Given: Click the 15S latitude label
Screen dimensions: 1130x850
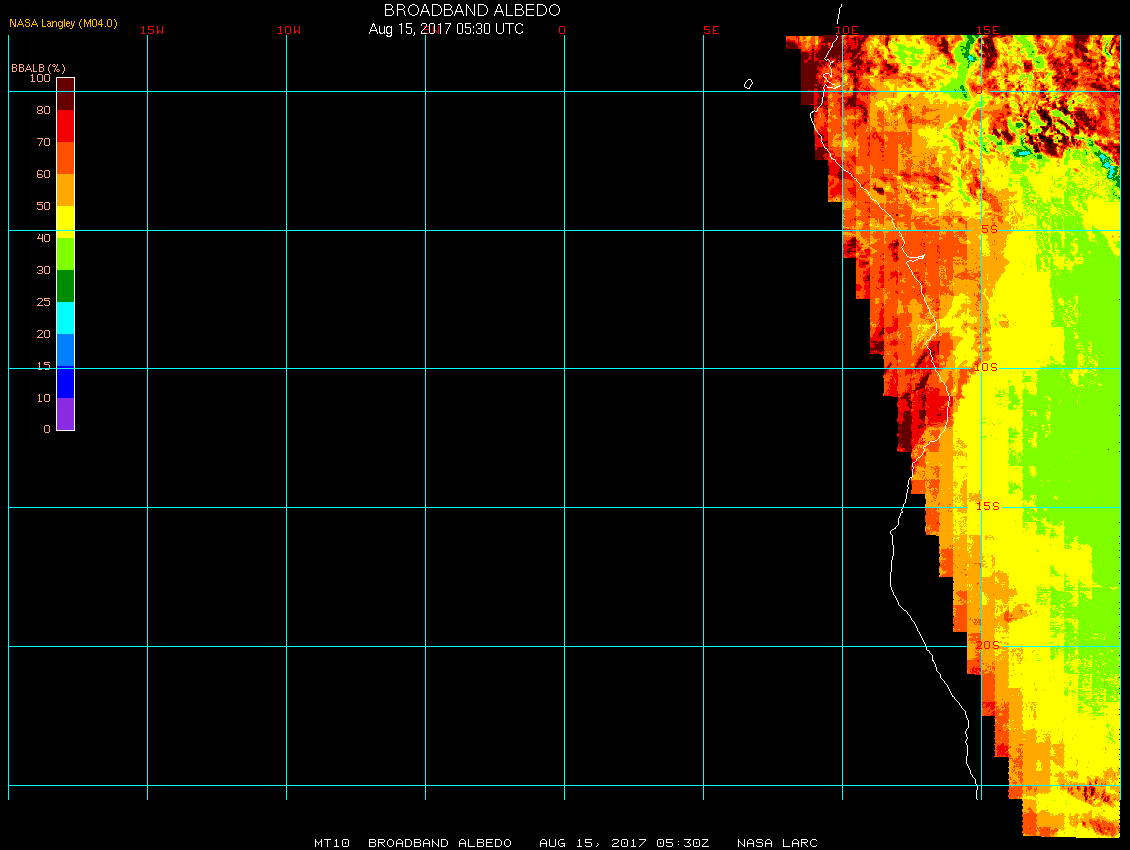Looking at the screenshot, I should pyautogui.click(x=986, y=506).
